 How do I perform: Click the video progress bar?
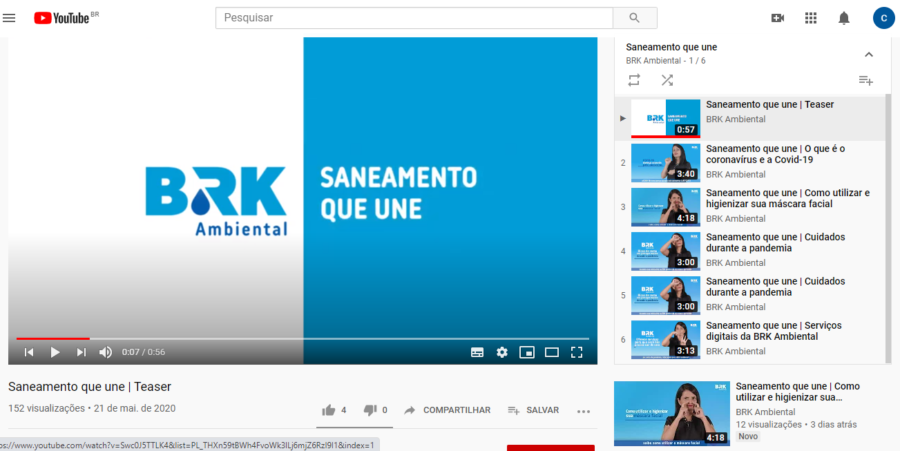click(x=300, y=339)
